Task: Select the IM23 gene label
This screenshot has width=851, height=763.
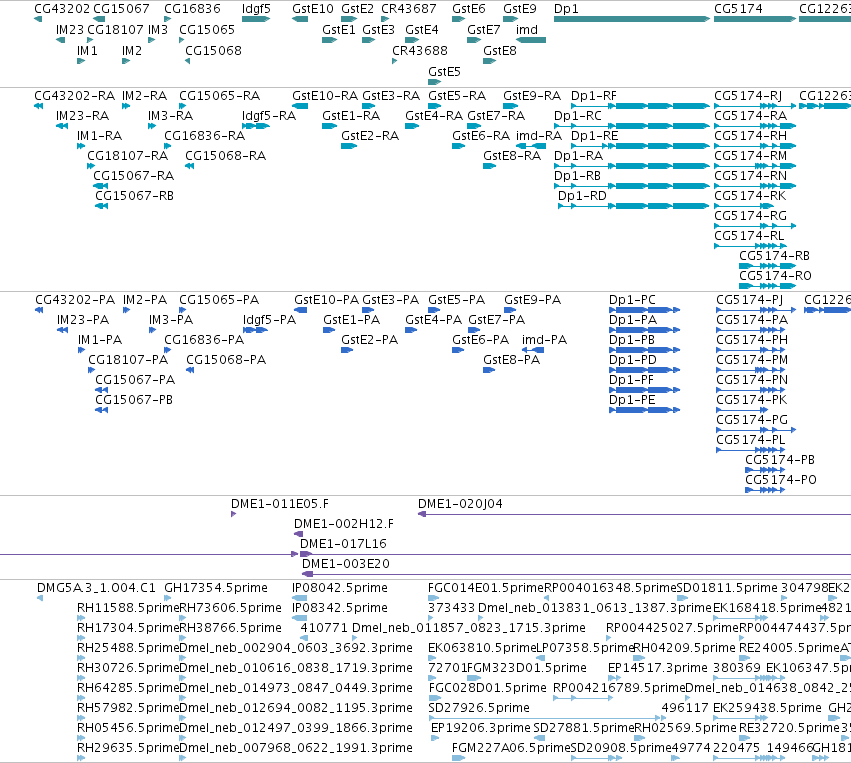Action: coord(69,29)
